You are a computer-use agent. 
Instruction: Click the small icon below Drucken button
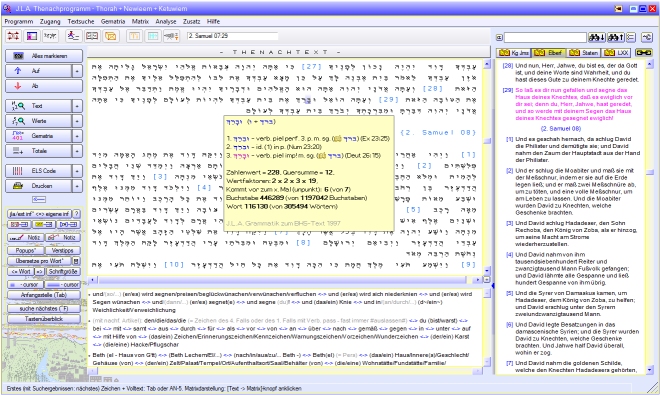[39, 200]
